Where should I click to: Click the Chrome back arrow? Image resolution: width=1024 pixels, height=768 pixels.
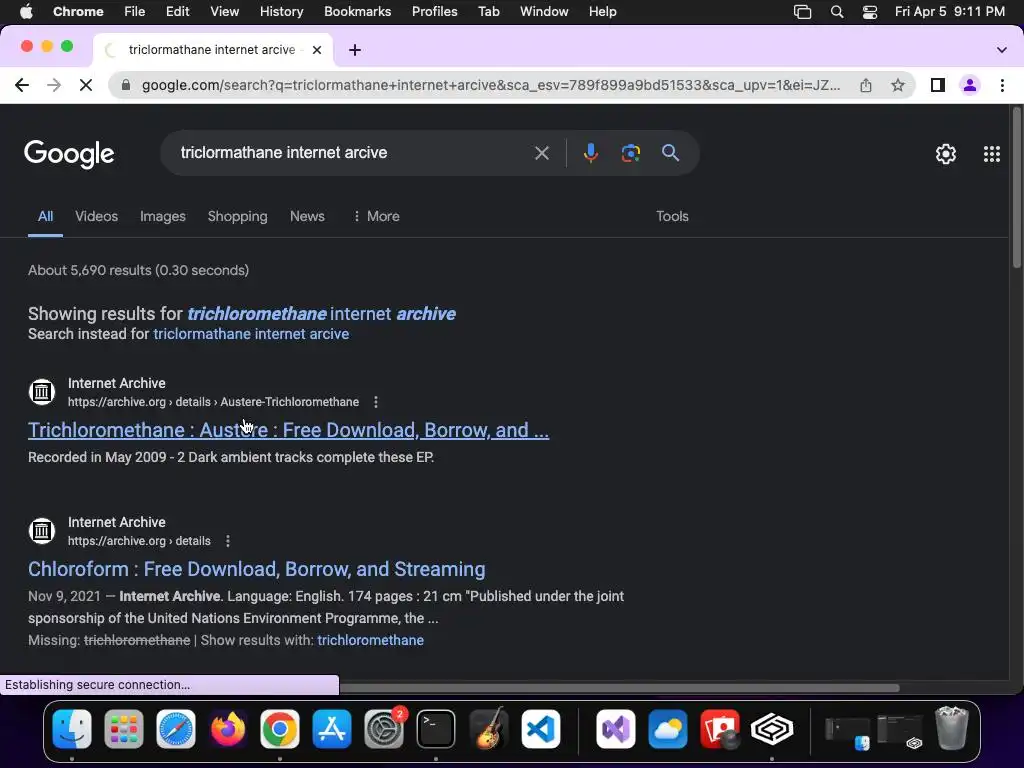(22, 85)
